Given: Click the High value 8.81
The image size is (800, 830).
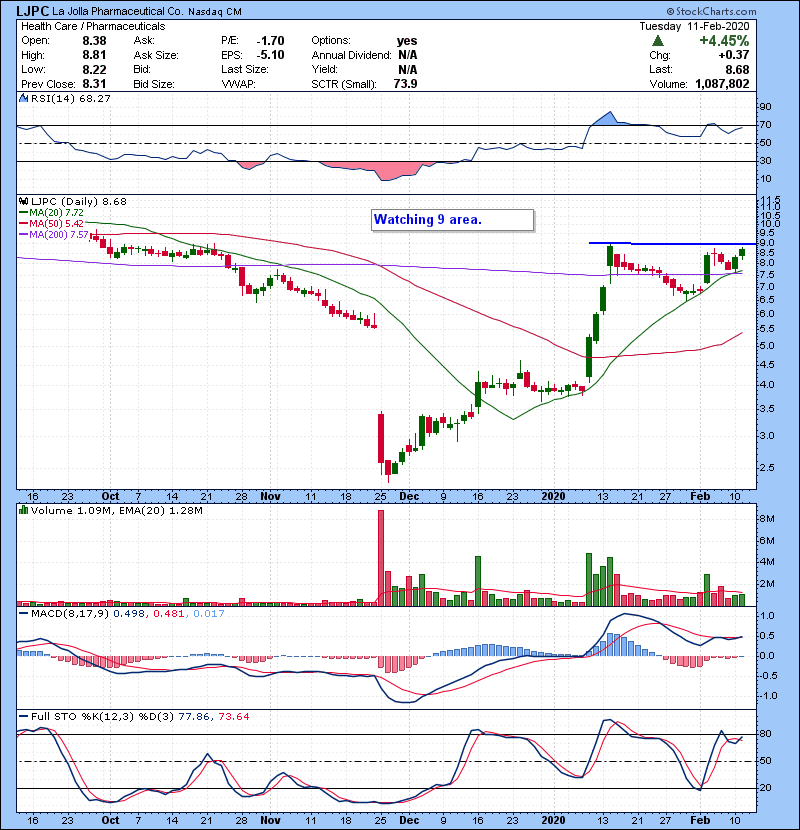Looking at the screenshot, I should [x=94, y=55].
